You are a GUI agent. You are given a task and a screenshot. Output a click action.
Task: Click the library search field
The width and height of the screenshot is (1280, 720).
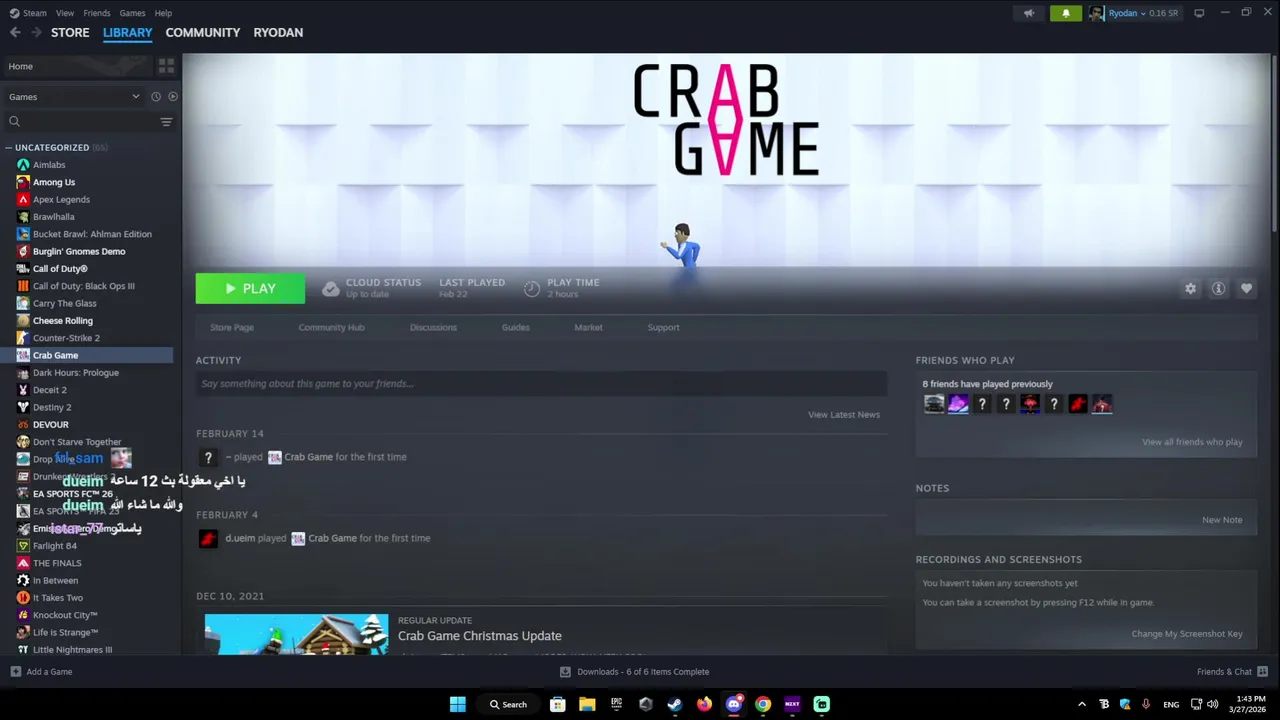tap(82, 122)
